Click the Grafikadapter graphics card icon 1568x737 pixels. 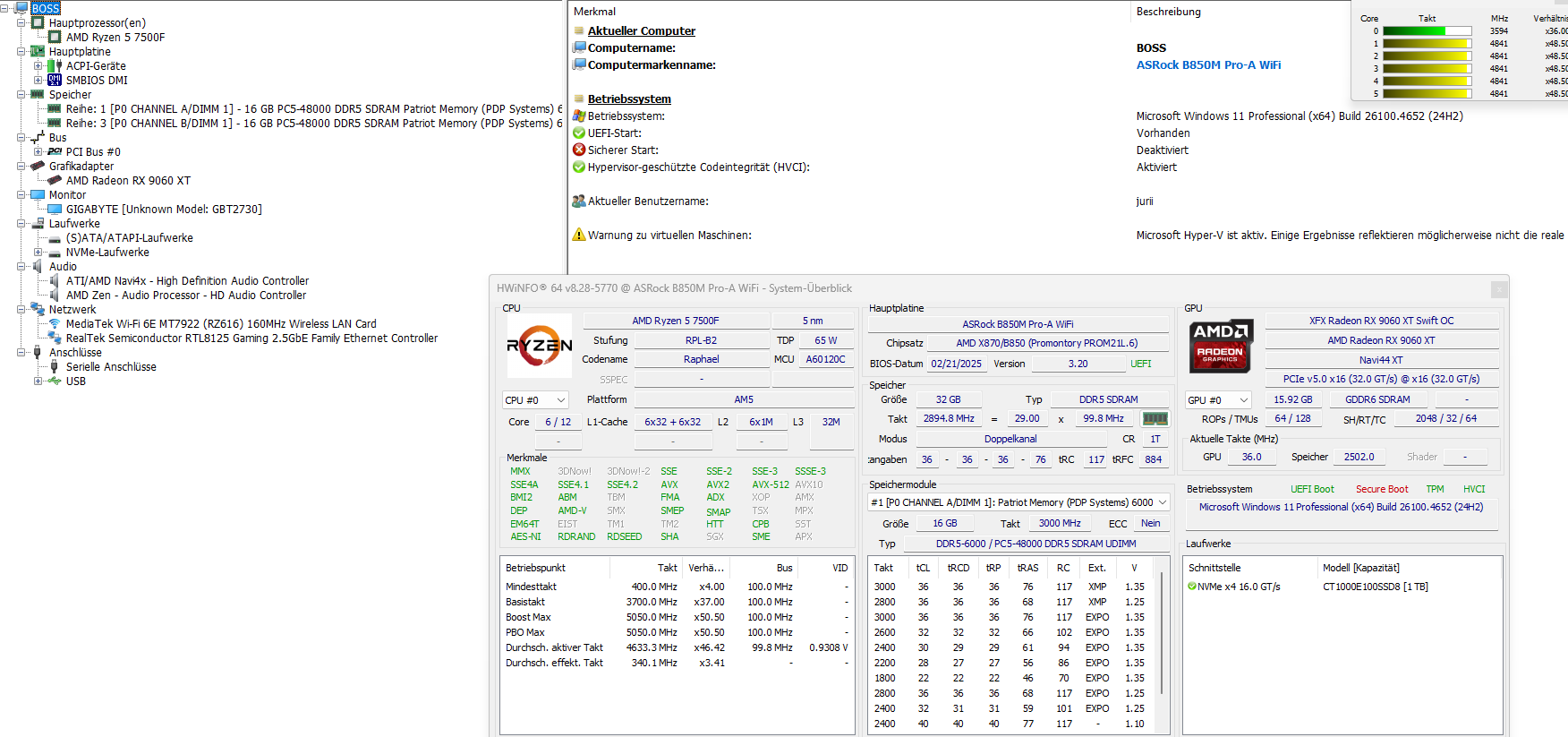pyautogui.click(x=38, y=166)
